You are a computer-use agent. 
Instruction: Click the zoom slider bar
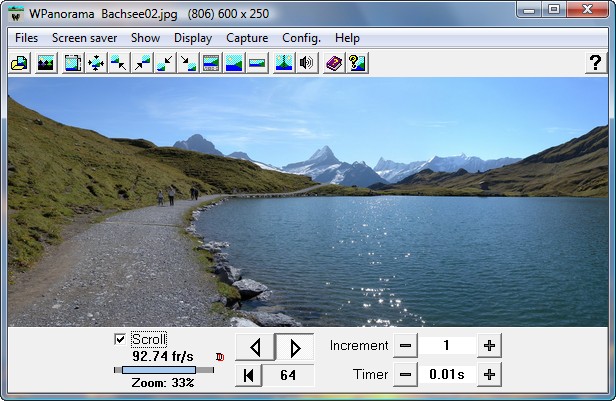[x=164, y=370]
